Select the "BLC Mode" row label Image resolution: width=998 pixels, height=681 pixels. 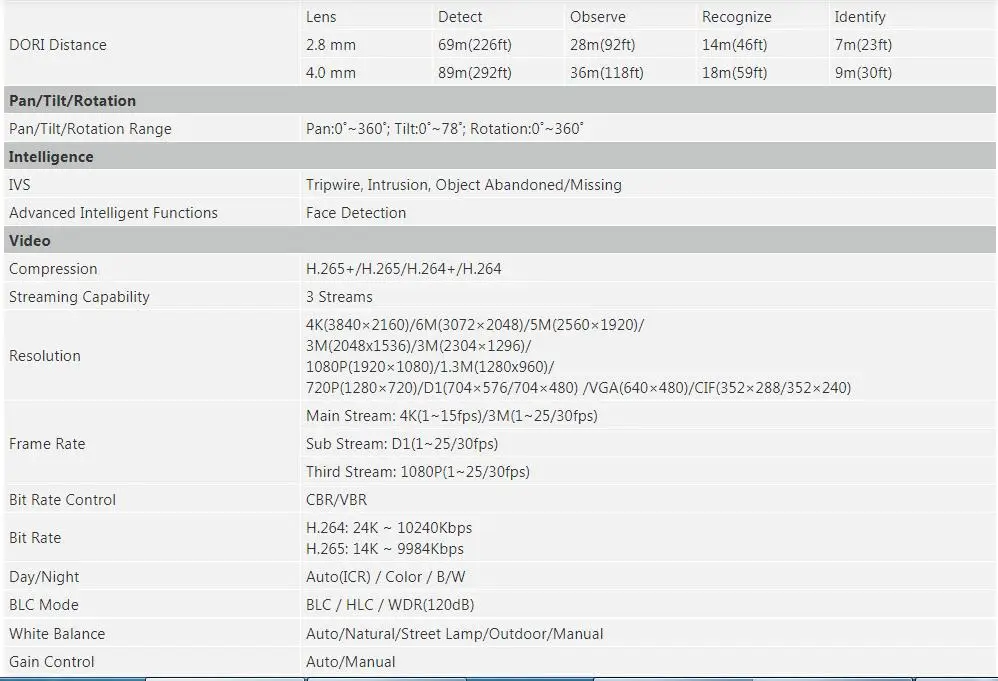44,605
